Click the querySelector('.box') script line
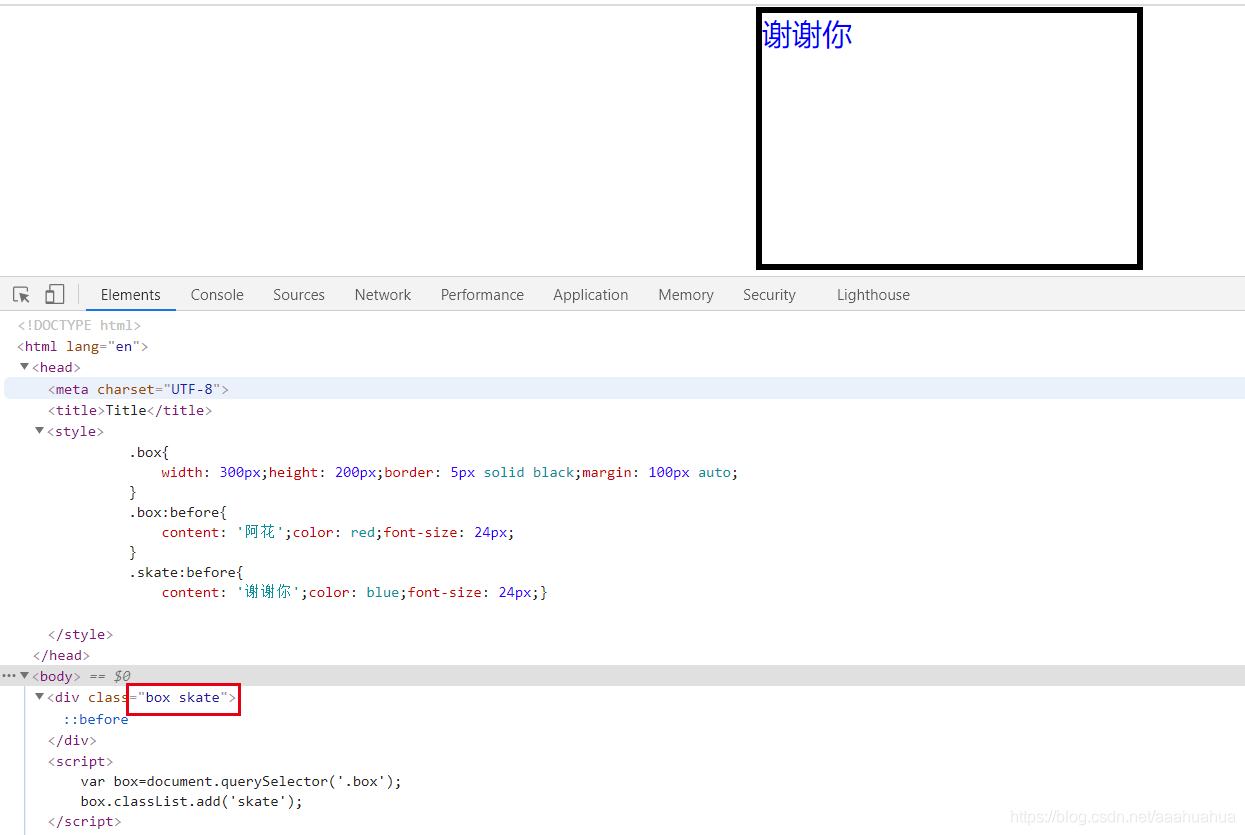The width and height of the screenshot is (1245, 835). pos(241,781)
